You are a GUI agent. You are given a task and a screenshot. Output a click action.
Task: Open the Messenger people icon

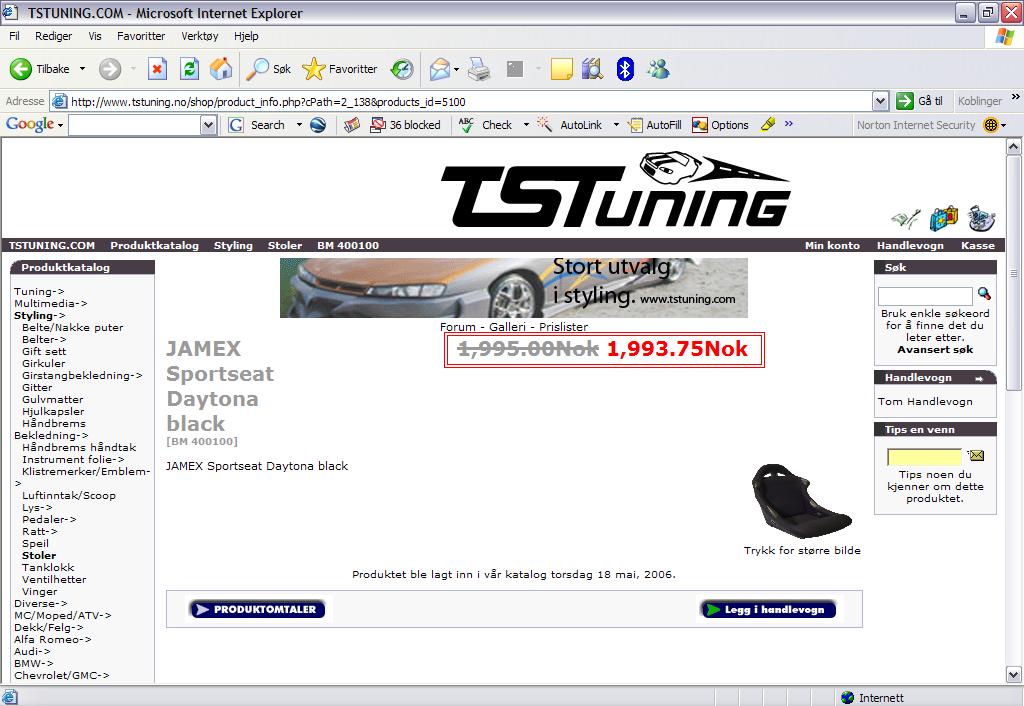(658, 69)
